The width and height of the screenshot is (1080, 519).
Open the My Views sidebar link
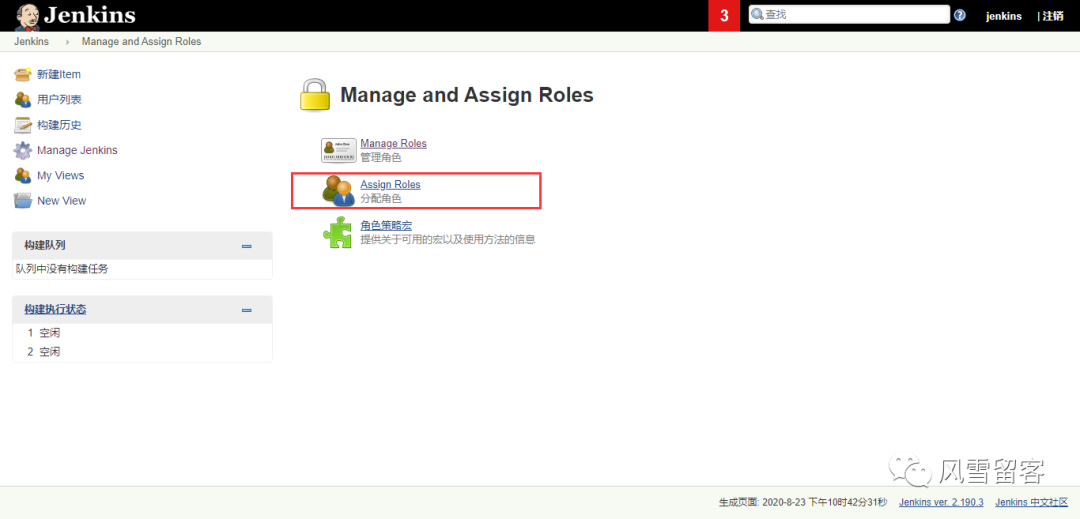[61, 176]
